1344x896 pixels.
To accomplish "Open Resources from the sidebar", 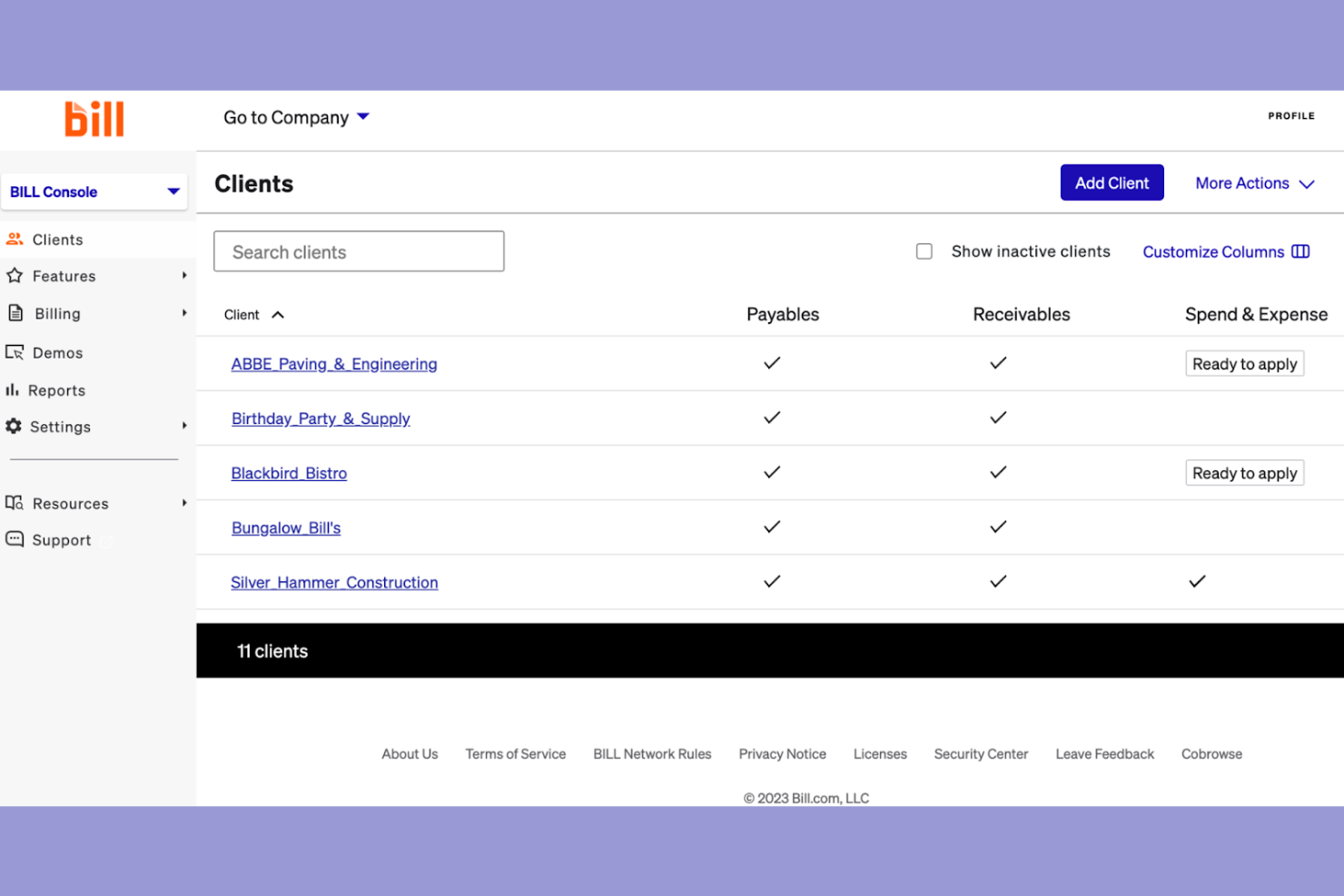I will 71,504.
